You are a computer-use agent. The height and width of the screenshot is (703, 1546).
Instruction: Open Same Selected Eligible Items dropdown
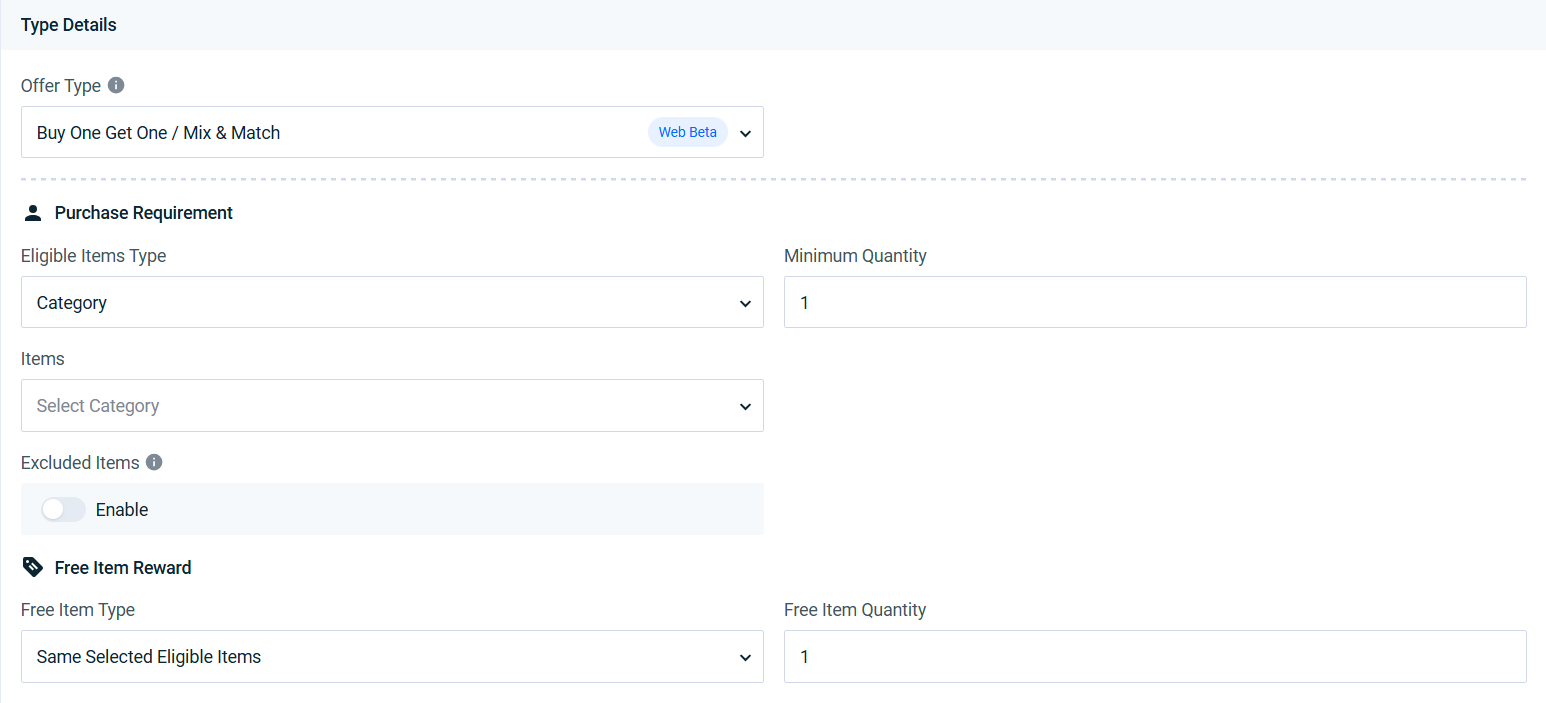click(x=392, y=656)
